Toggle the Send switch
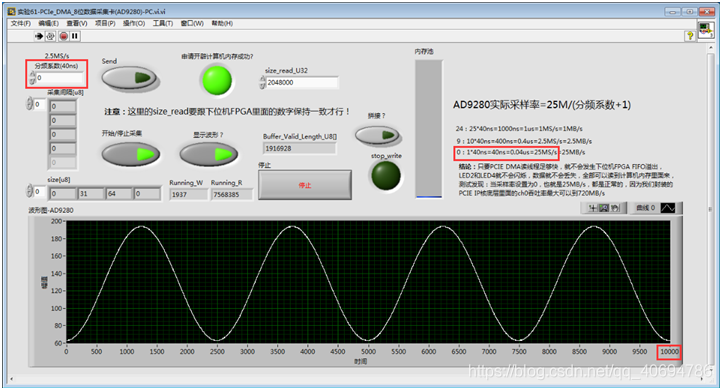The image size is (722, 390). pos(130,79)
